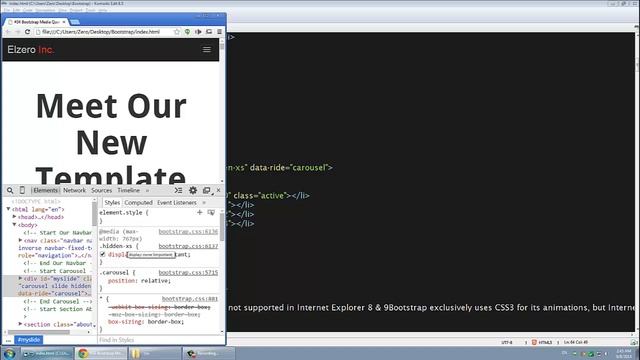Add new style rule with plus icon
The height and width of the screenshot is (360, 640).
click(x=200, y=212)
